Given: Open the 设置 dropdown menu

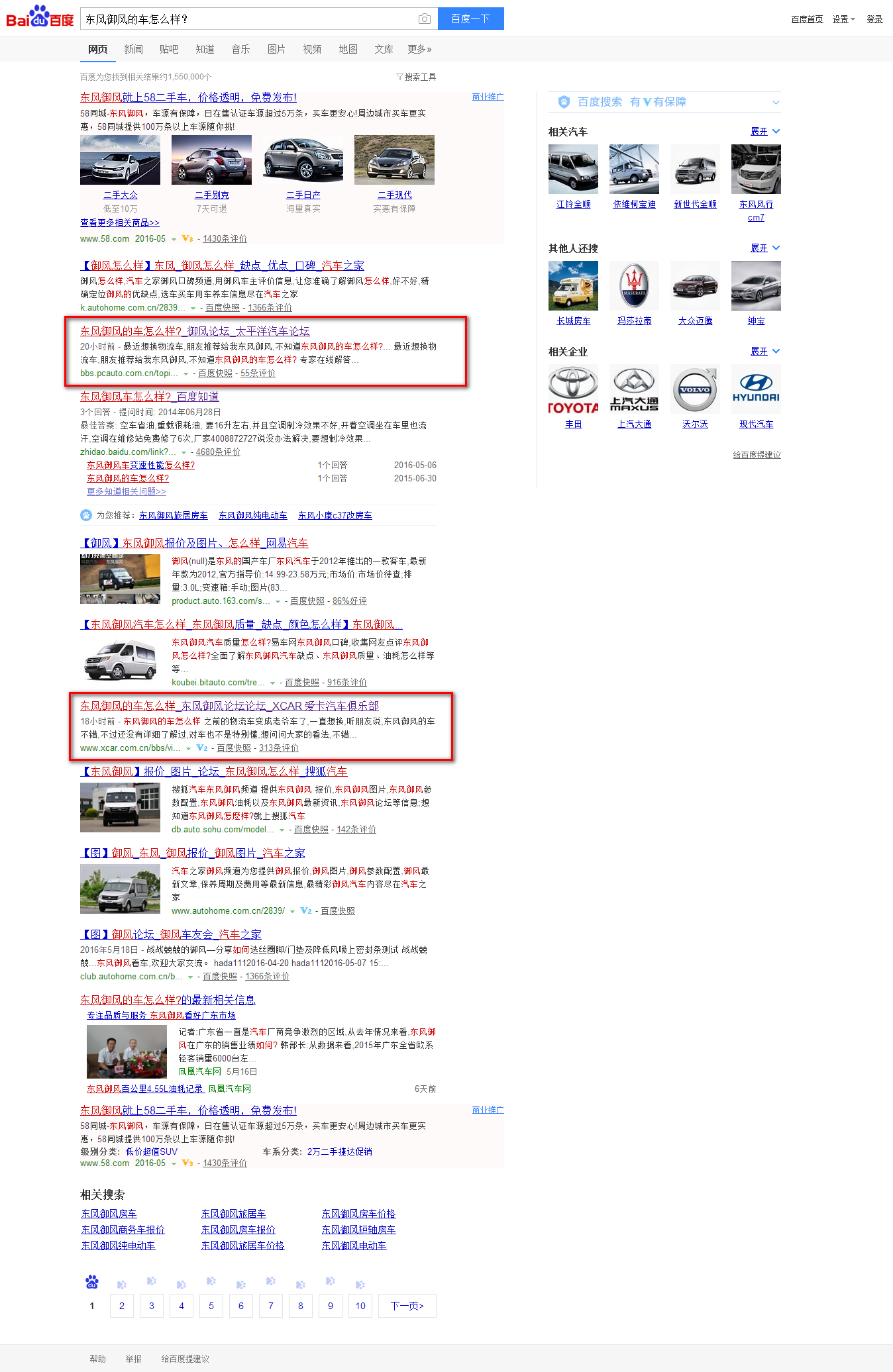Looking at the screenshot, I should tap(843, 19).
